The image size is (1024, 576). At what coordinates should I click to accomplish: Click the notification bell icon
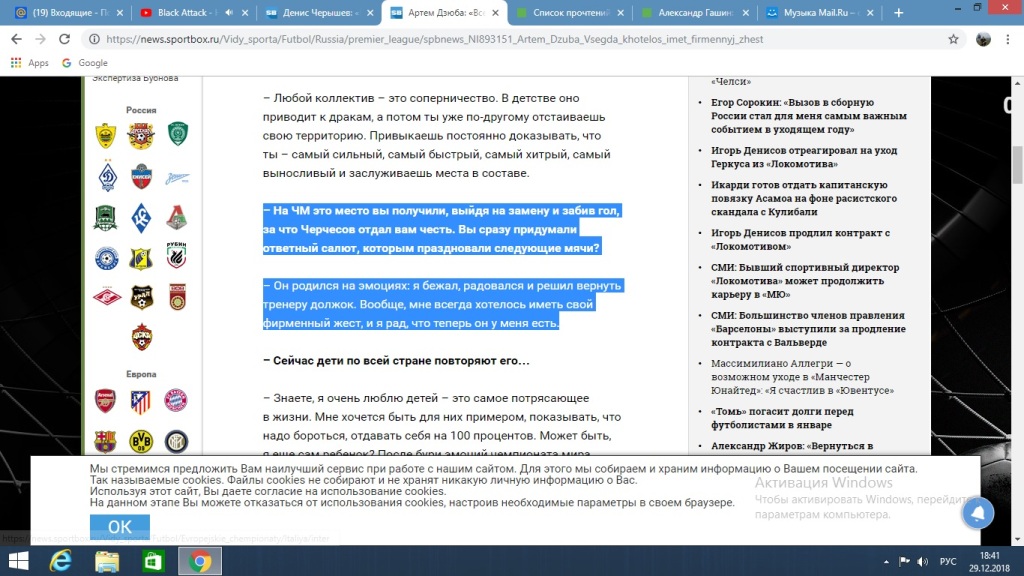coord(978,513)
